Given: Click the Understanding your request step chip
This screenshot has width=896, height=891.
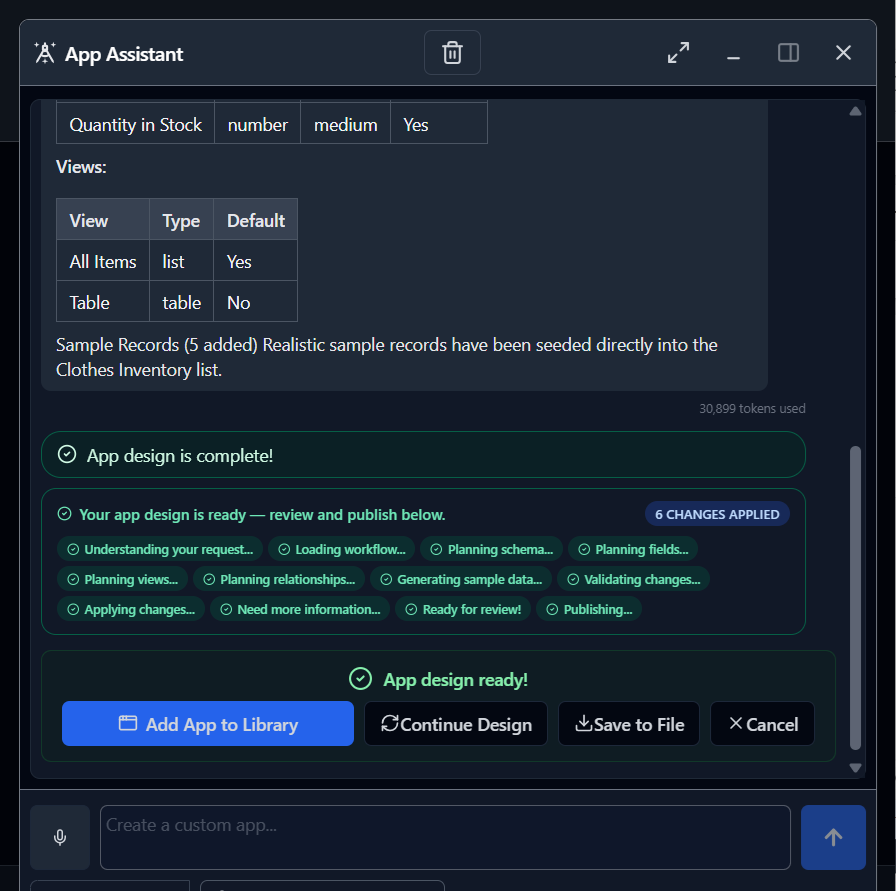Looking at the screenshot, I should [160, 549].
